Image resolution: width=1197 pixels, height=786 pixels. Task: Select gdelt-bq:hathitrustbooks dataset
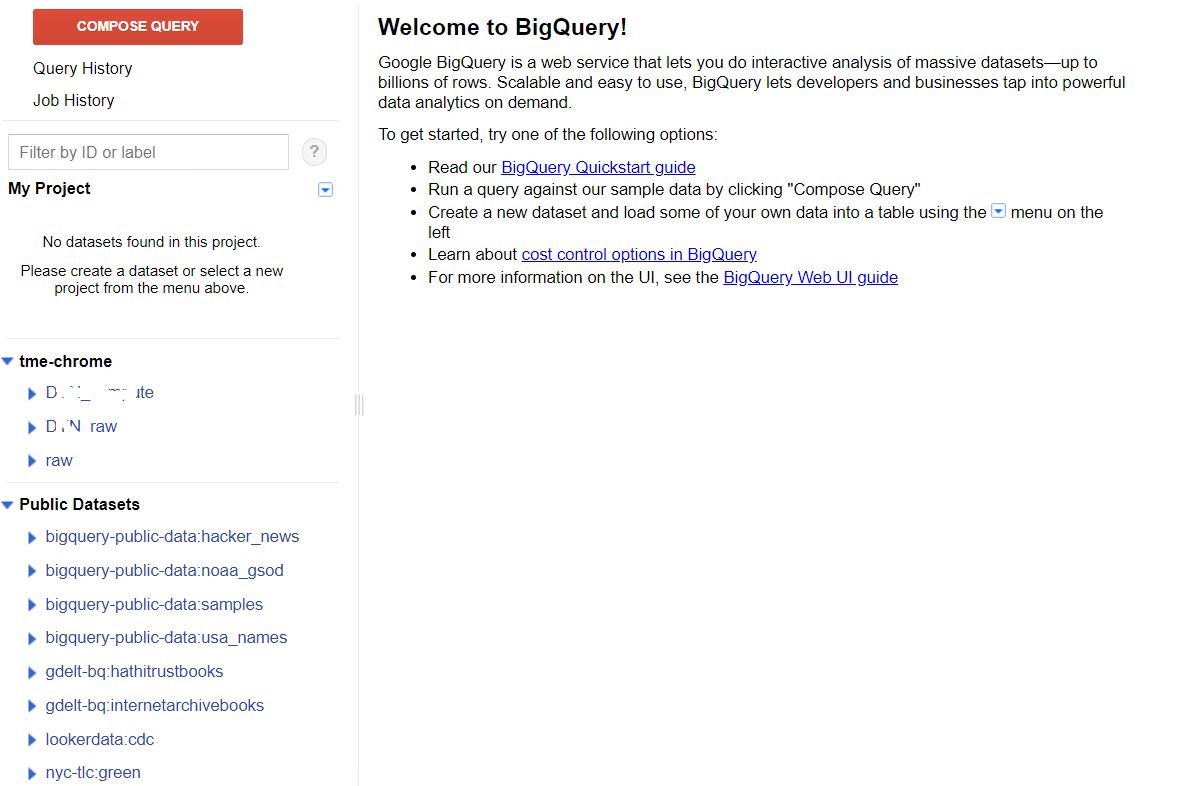tap(134, 672)
